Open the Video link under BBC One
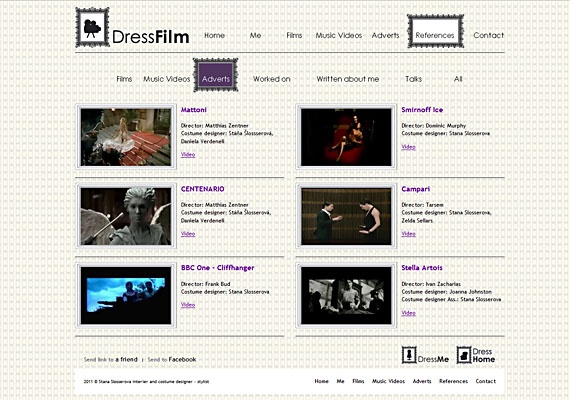 point(188,305)
